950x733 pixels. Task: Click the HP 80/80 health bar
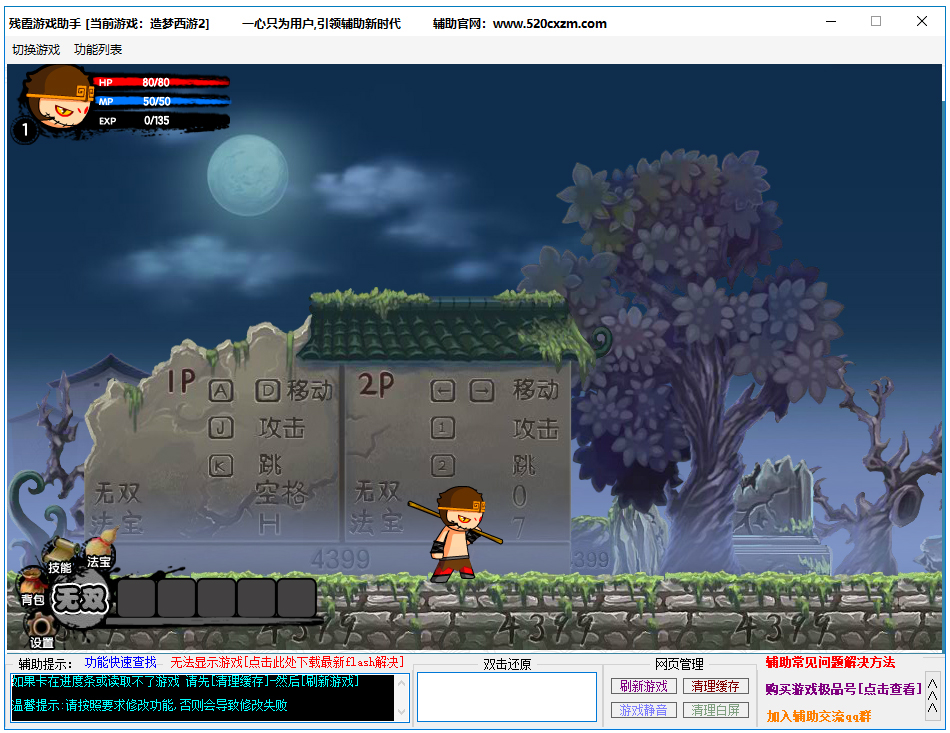pyautogui.click(x=161, y=82)
